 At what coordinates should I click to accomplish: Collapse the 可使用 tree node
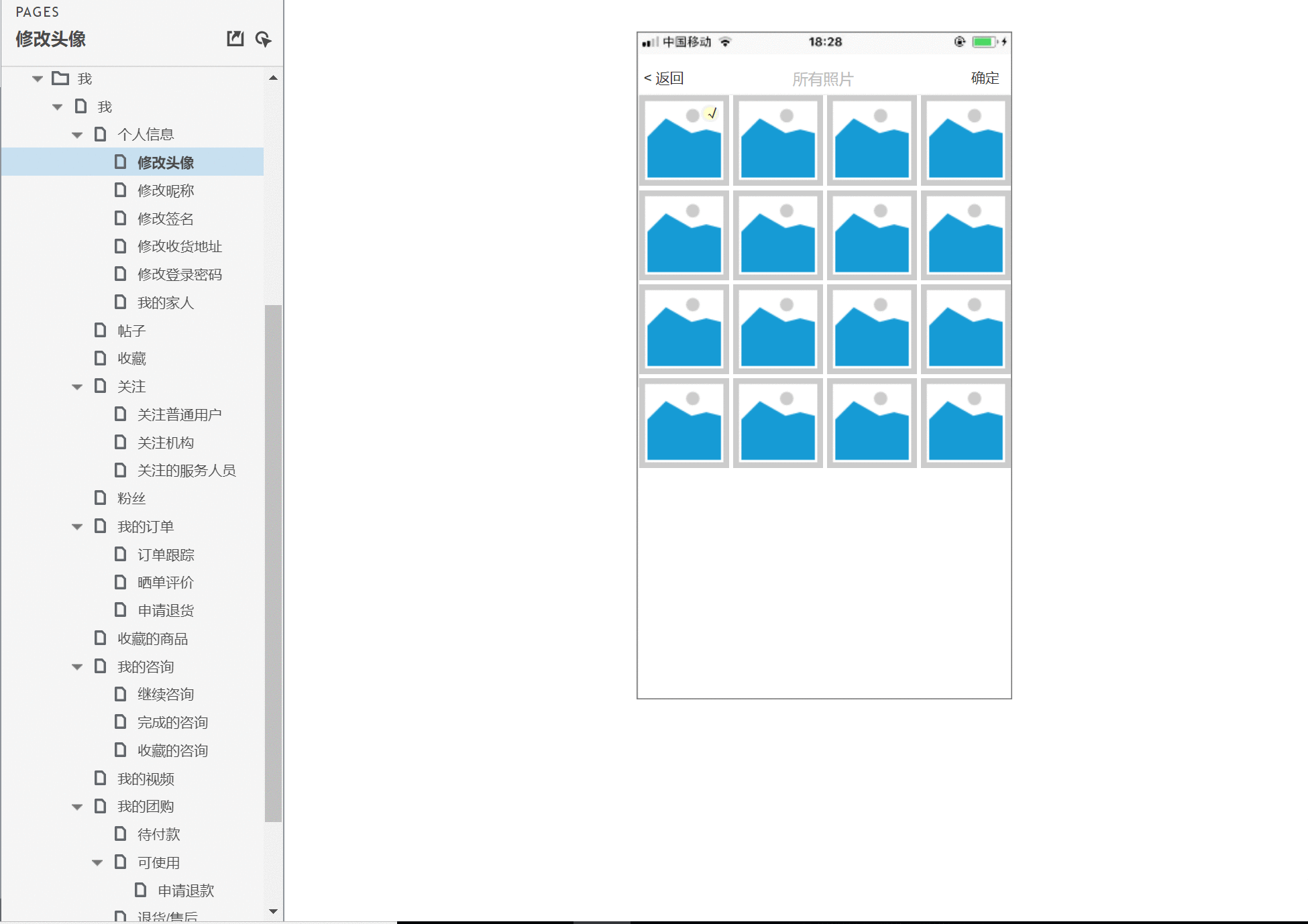tap(97, 863)
